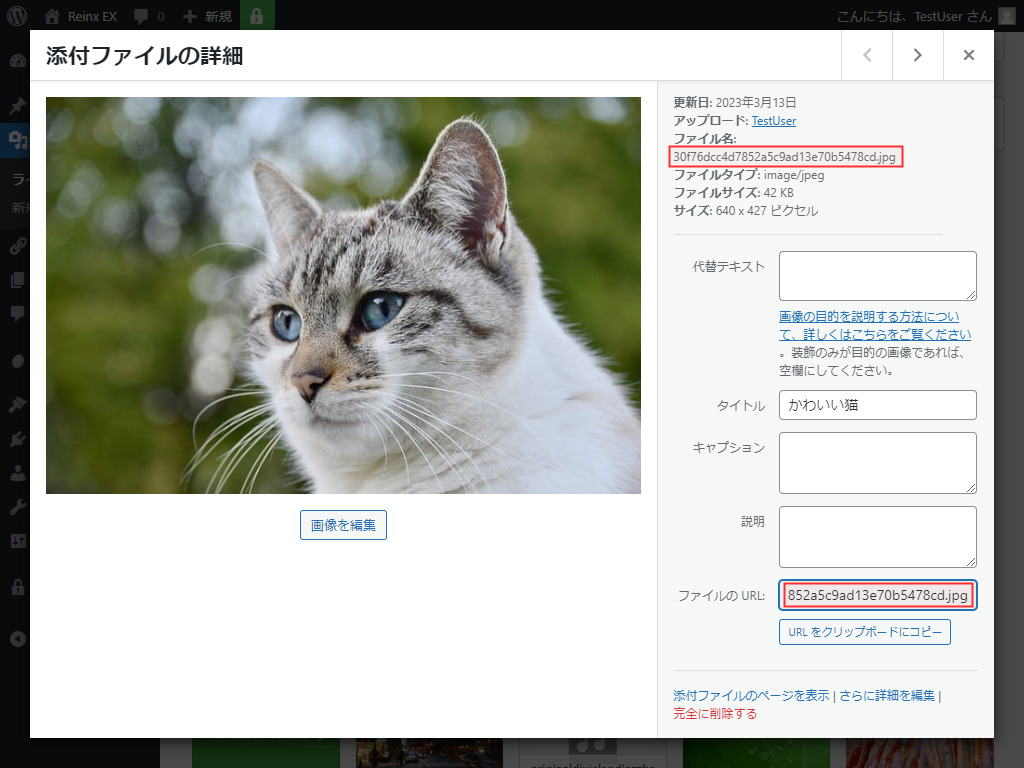Focus the 代替テキスト text area
Viewport: 1024px width, 768px height.
tap(878, 276)
